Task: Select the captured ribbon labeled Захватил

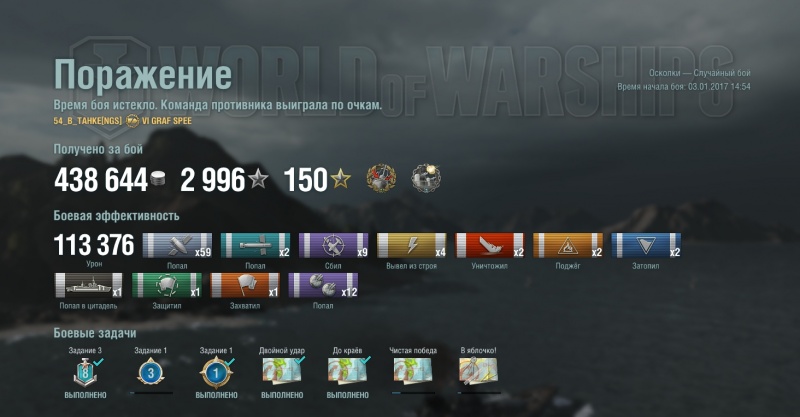Action: tap(245, 285)
